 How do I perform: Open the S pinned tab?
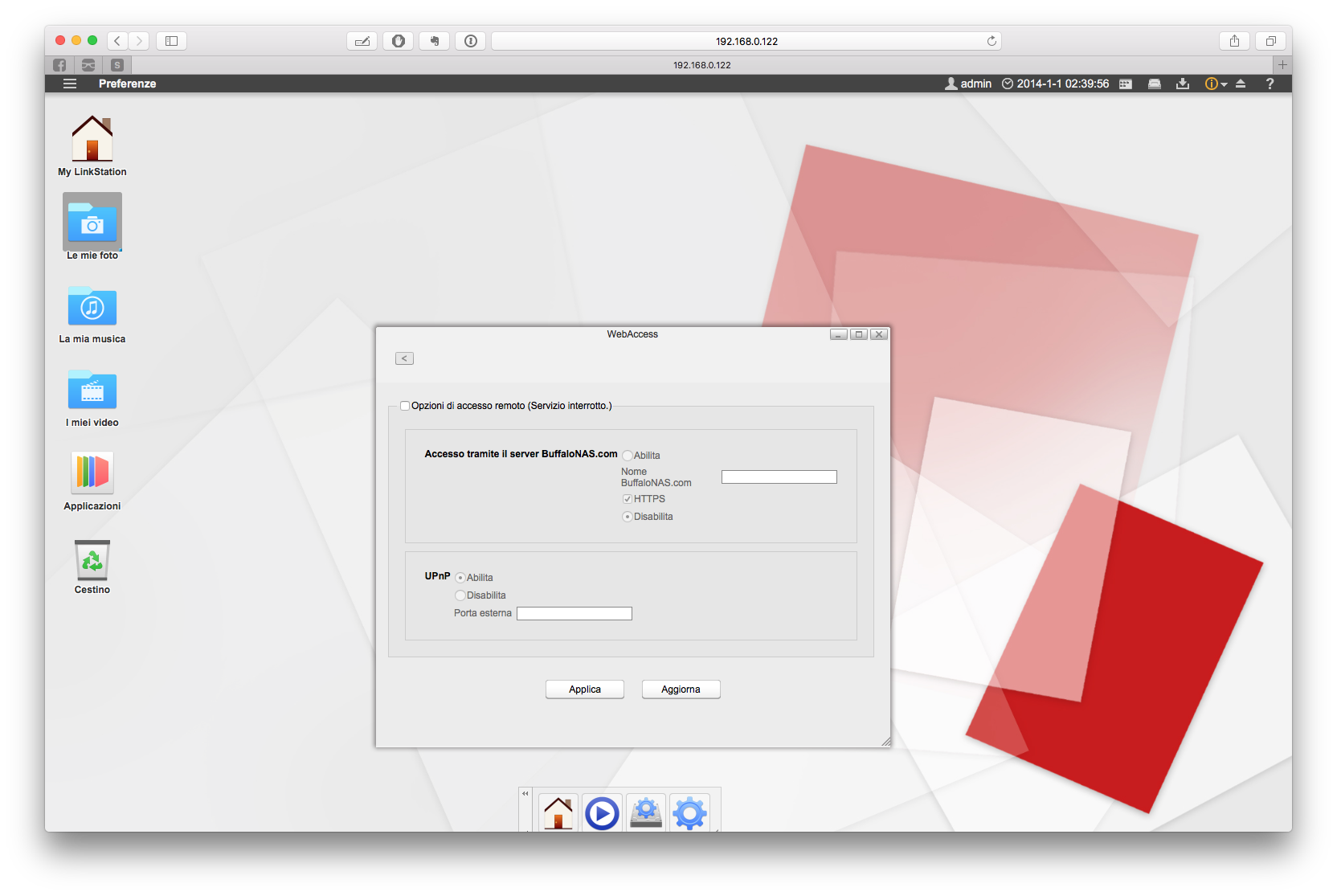click(x=117, y=65)
